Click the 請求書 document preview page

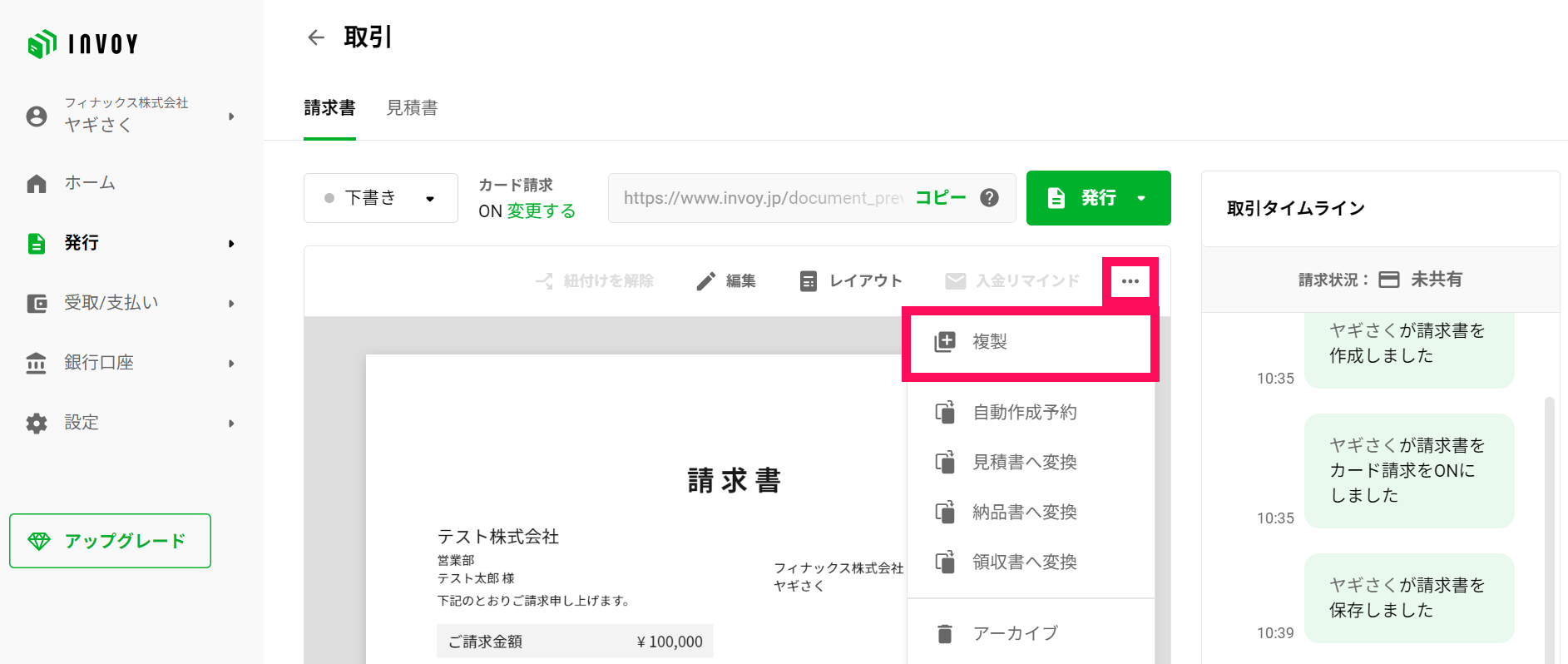pyautogui.click(x=636, y=509)
